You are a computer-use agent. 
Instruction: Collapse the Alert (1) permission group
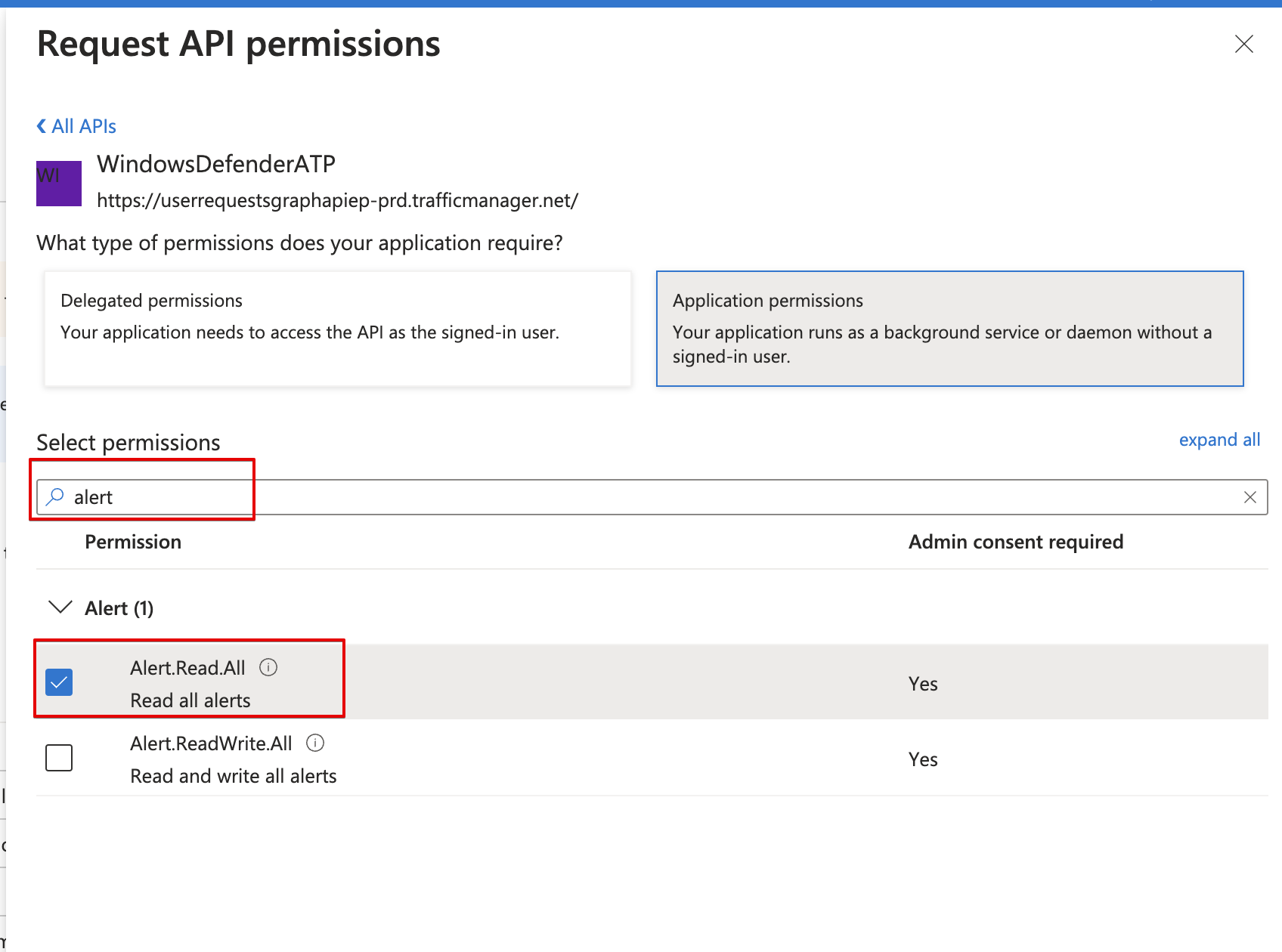point(59,607)
